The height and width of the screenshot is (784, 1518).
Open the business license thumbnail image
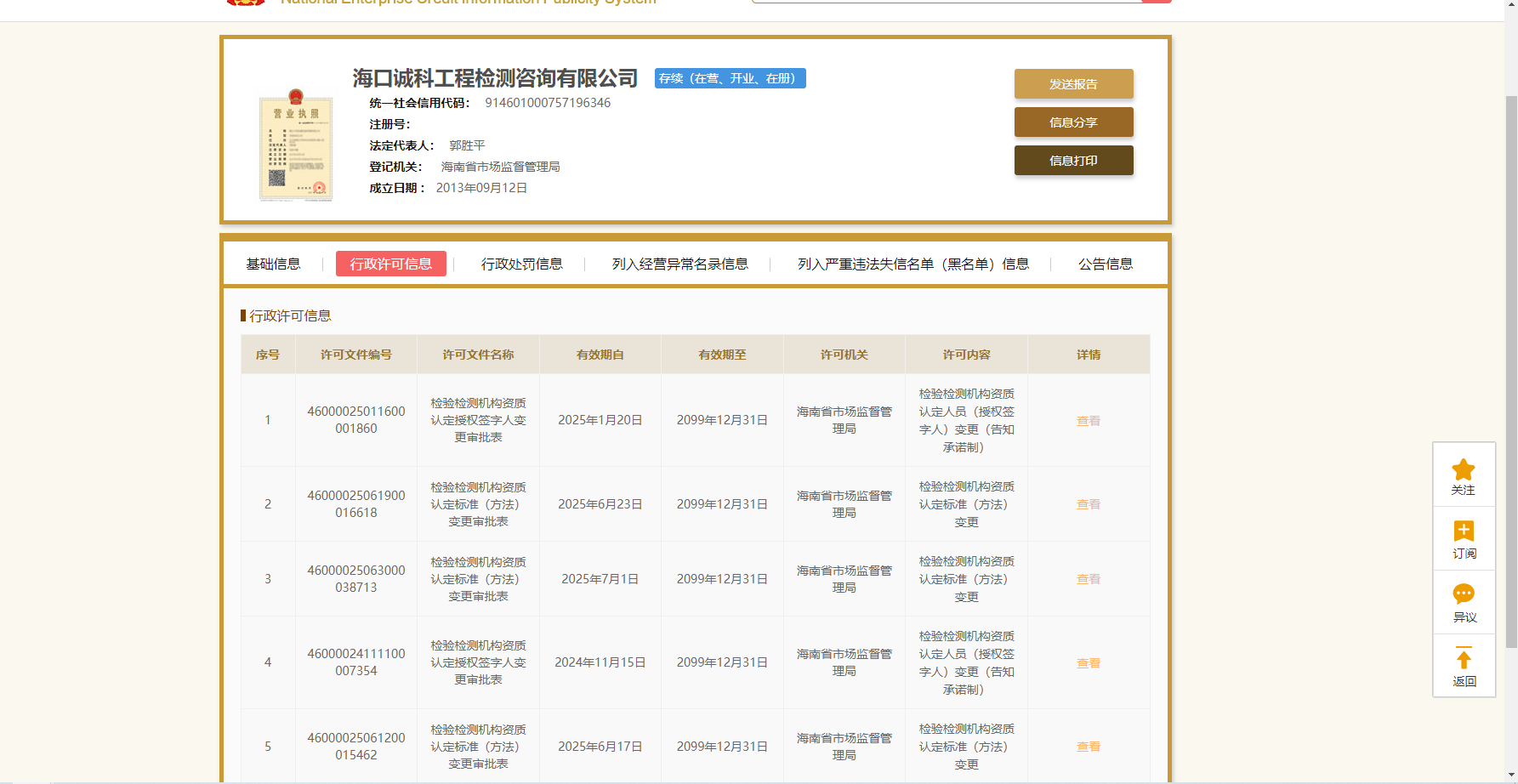tap(295, 145)
